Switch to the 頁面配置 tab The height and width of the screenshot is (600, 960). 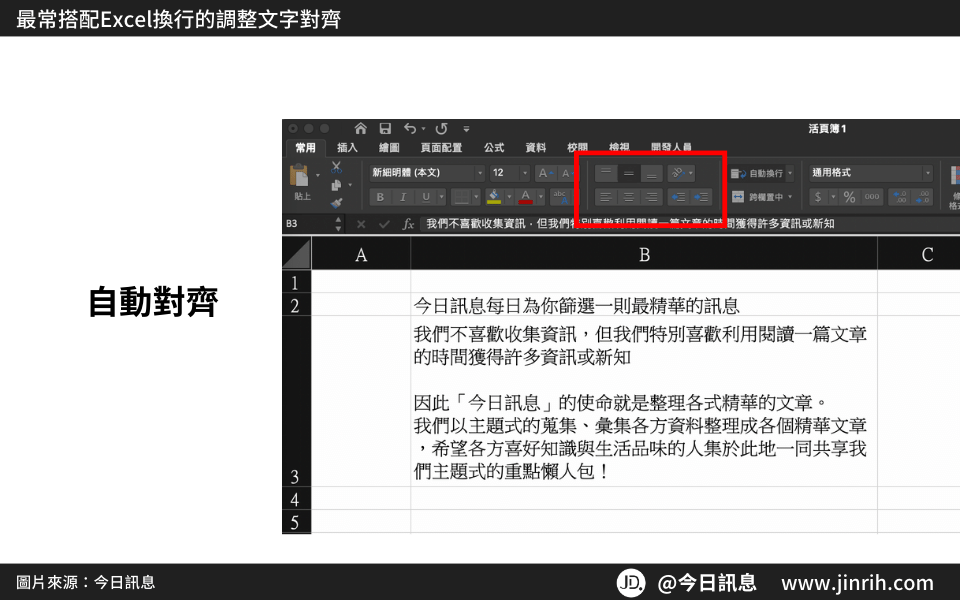441,148
